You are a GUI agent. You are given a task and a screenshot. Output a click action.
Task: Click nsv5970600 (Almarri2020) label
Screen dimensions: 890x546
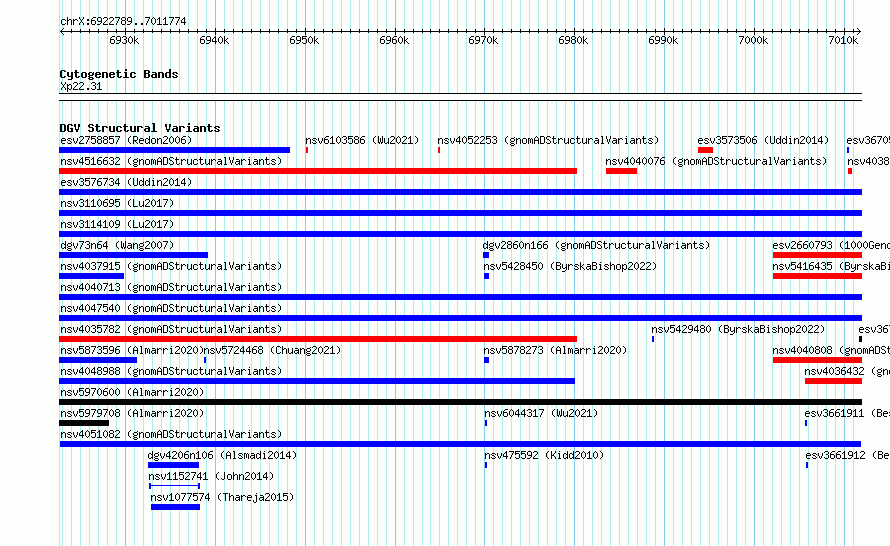(x=132, y=392)
